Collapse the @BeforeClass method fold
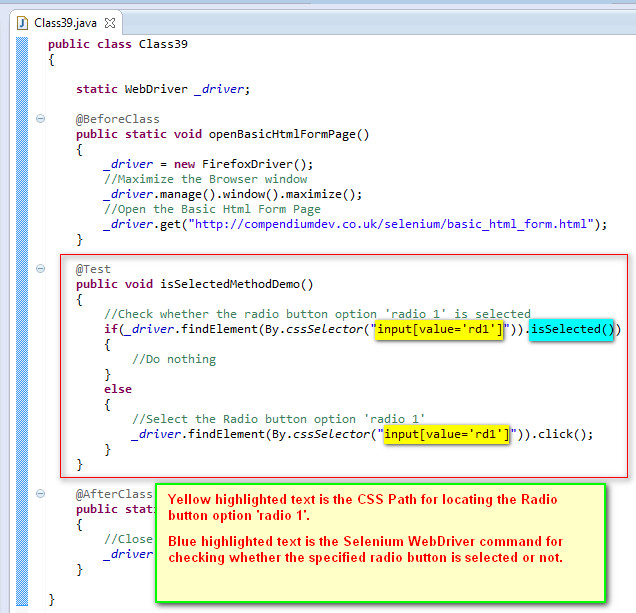The height and width of the screenshot is (613, 636). [x=40, y=118]
